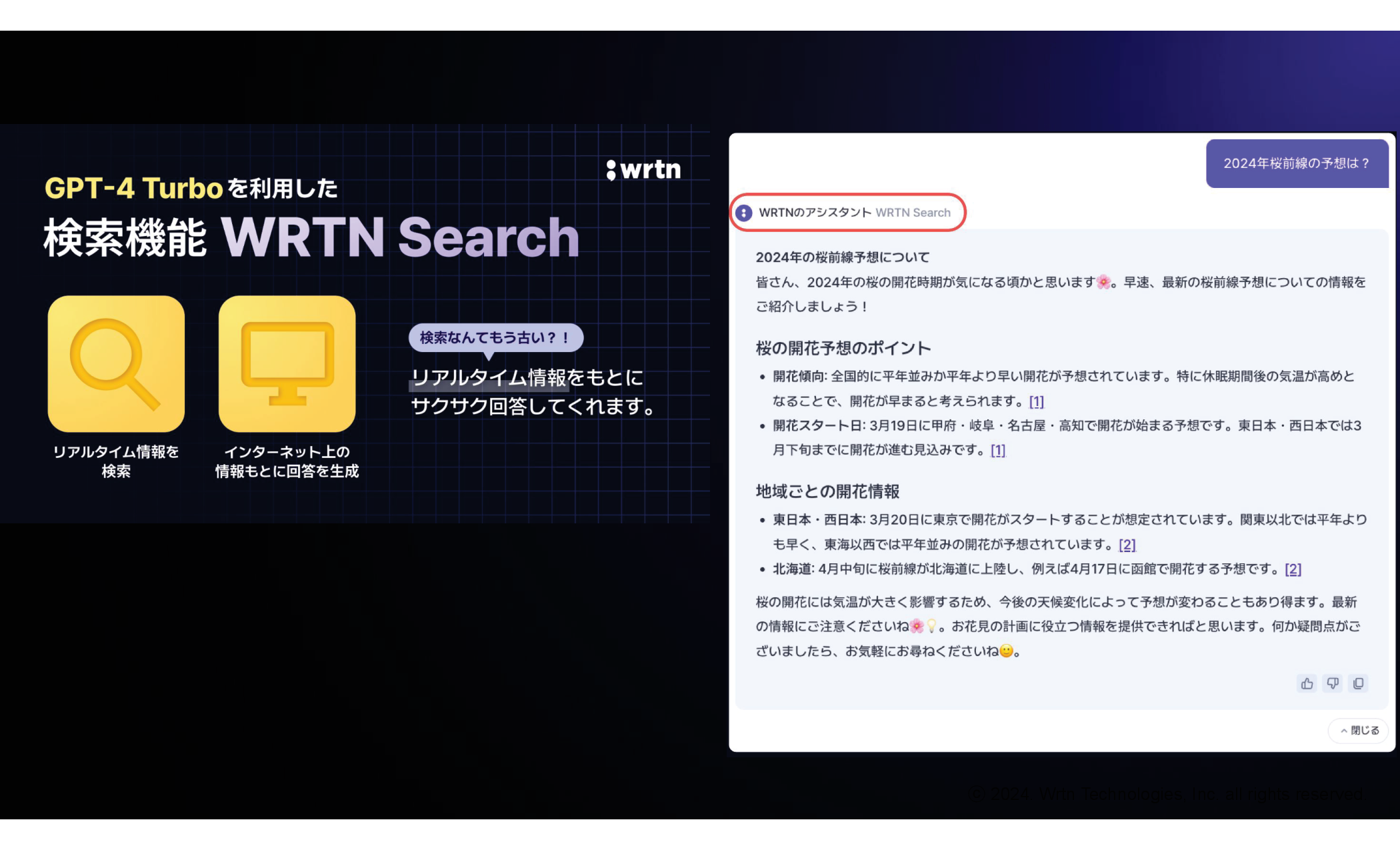Viewport: 1400px width, 850px height.
Task: Copy the answer with the copy icon
Action: [1358, 683]
